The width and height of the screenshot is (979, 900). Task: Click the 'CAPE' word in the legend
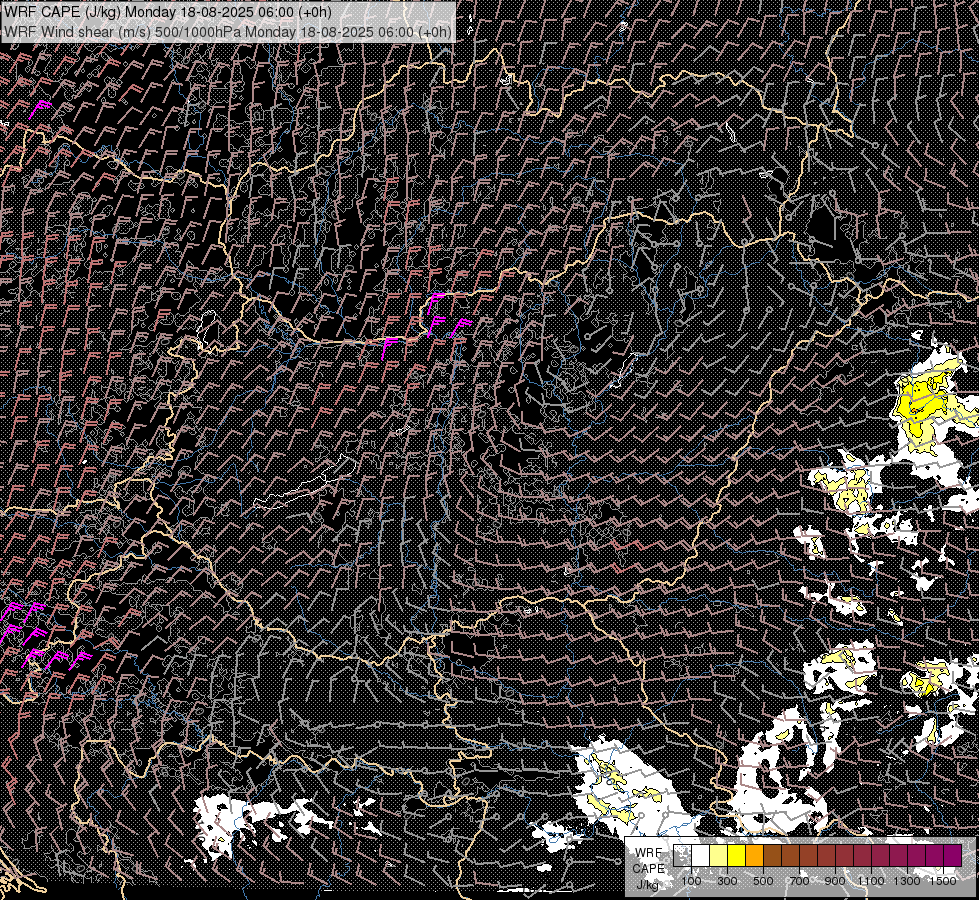tap(649, 869)
